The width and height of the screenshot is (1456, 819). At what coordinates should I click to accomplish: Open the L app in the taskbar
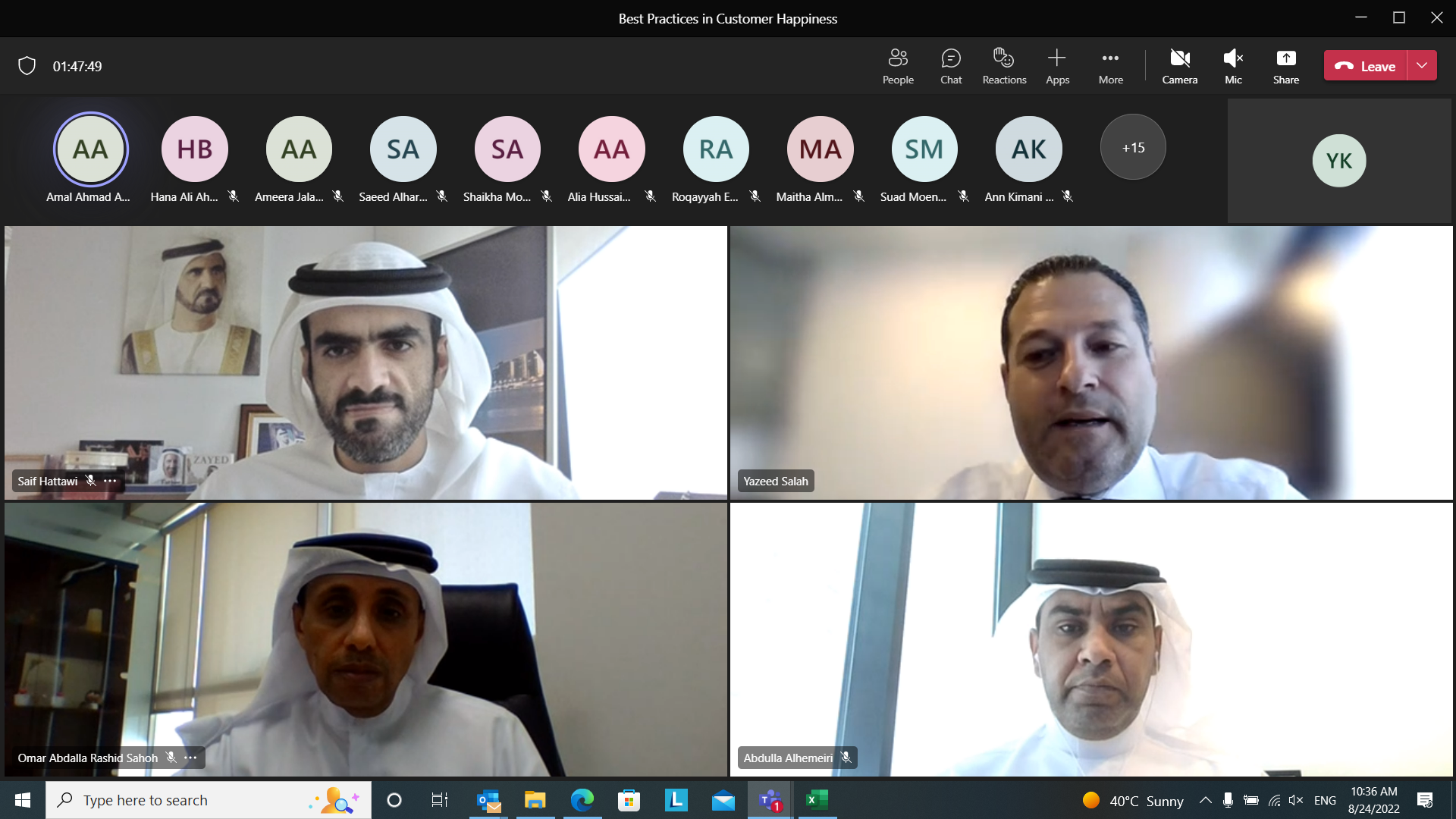(676, 800)
